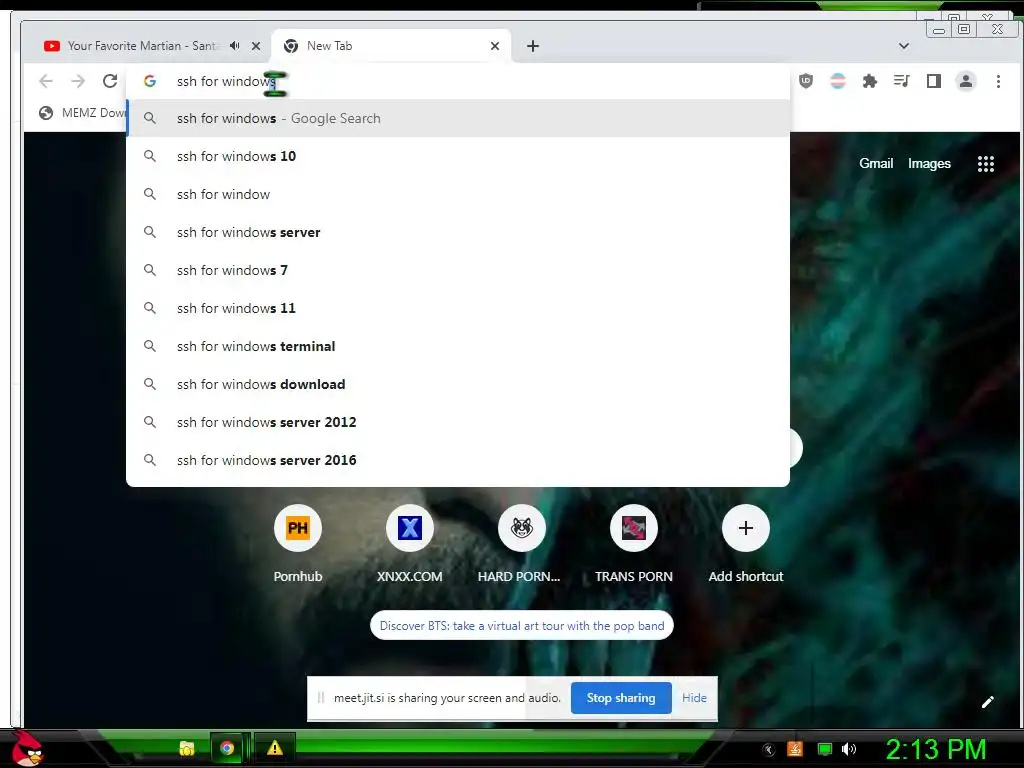Choose suggestion ssh for window
Screen dimensions: 1024x768
pyautogui.click(x=458, y=194)
